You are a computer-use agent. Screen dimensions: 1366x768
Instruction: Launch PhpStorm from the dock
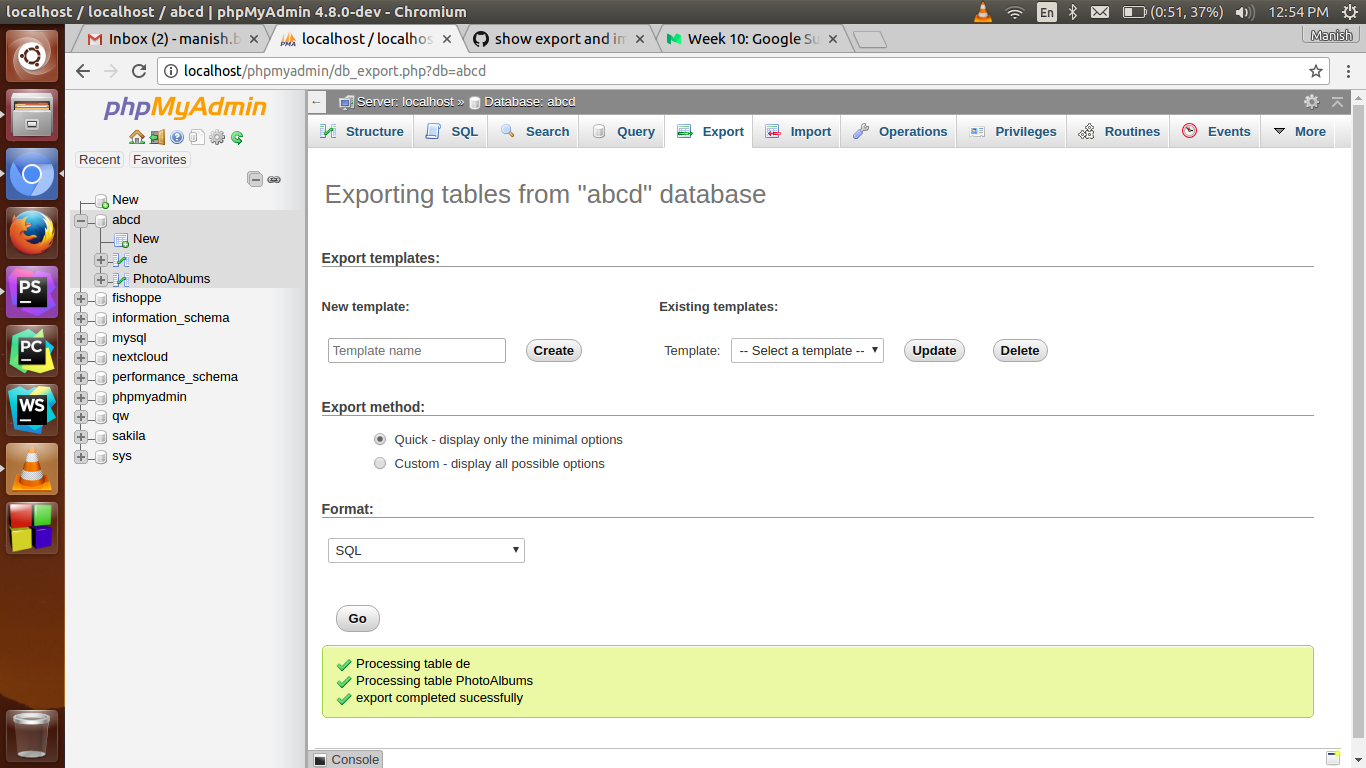[x=32, y=292]
